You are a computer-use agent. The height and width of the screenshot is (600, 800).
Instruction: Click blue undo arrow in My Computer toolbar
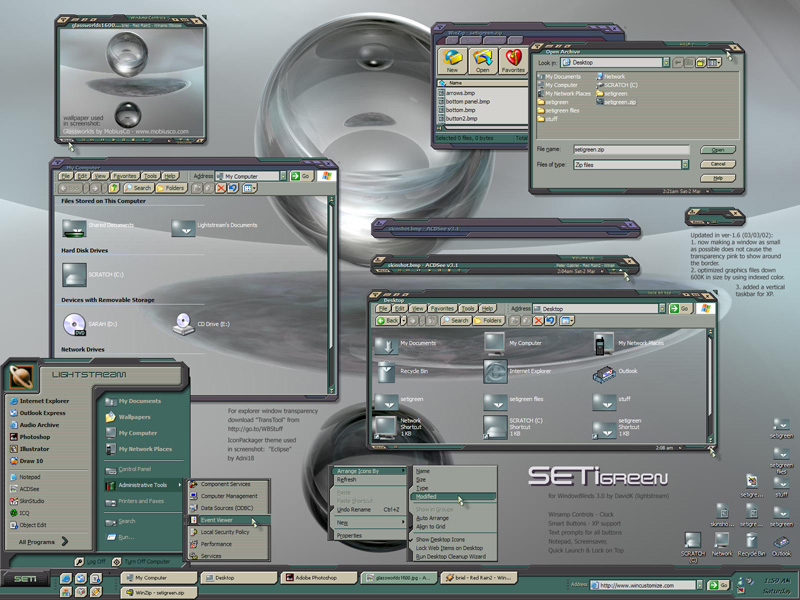[233, 188]
